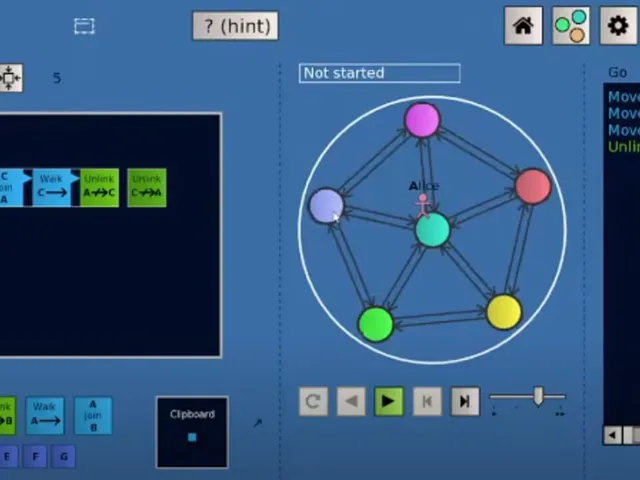Click the teal center node

tap(433, 230)
